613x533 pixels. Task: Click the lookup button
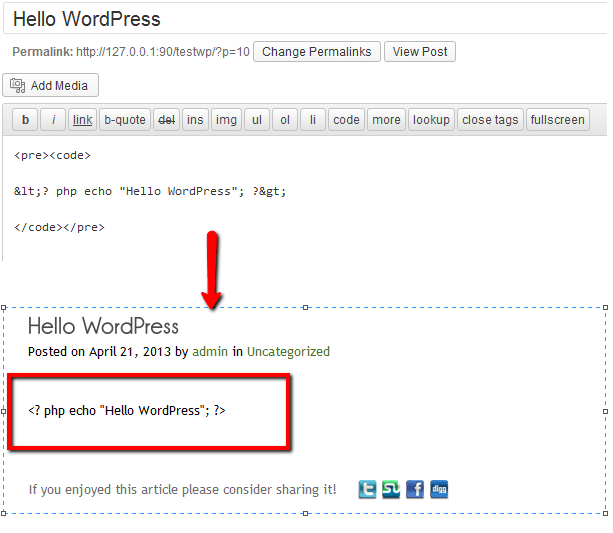(x=431, y=120)
